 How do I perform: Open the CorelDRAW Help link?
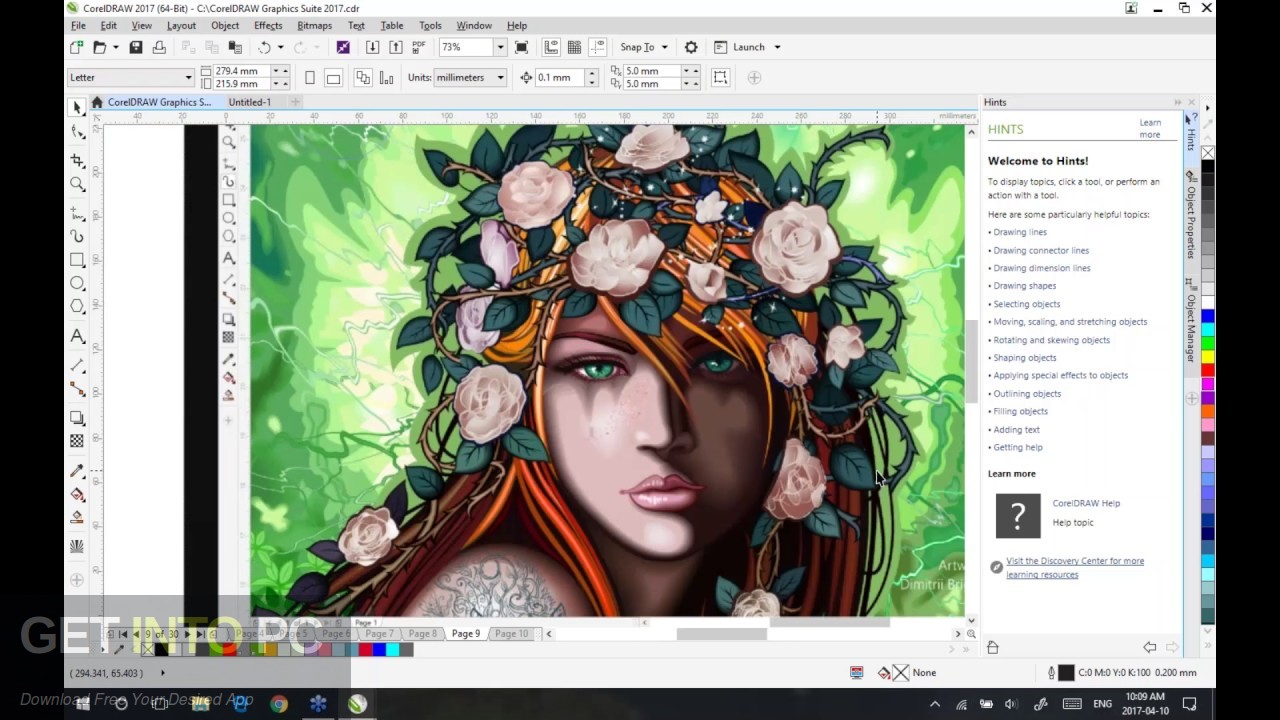coord(1086,504)
